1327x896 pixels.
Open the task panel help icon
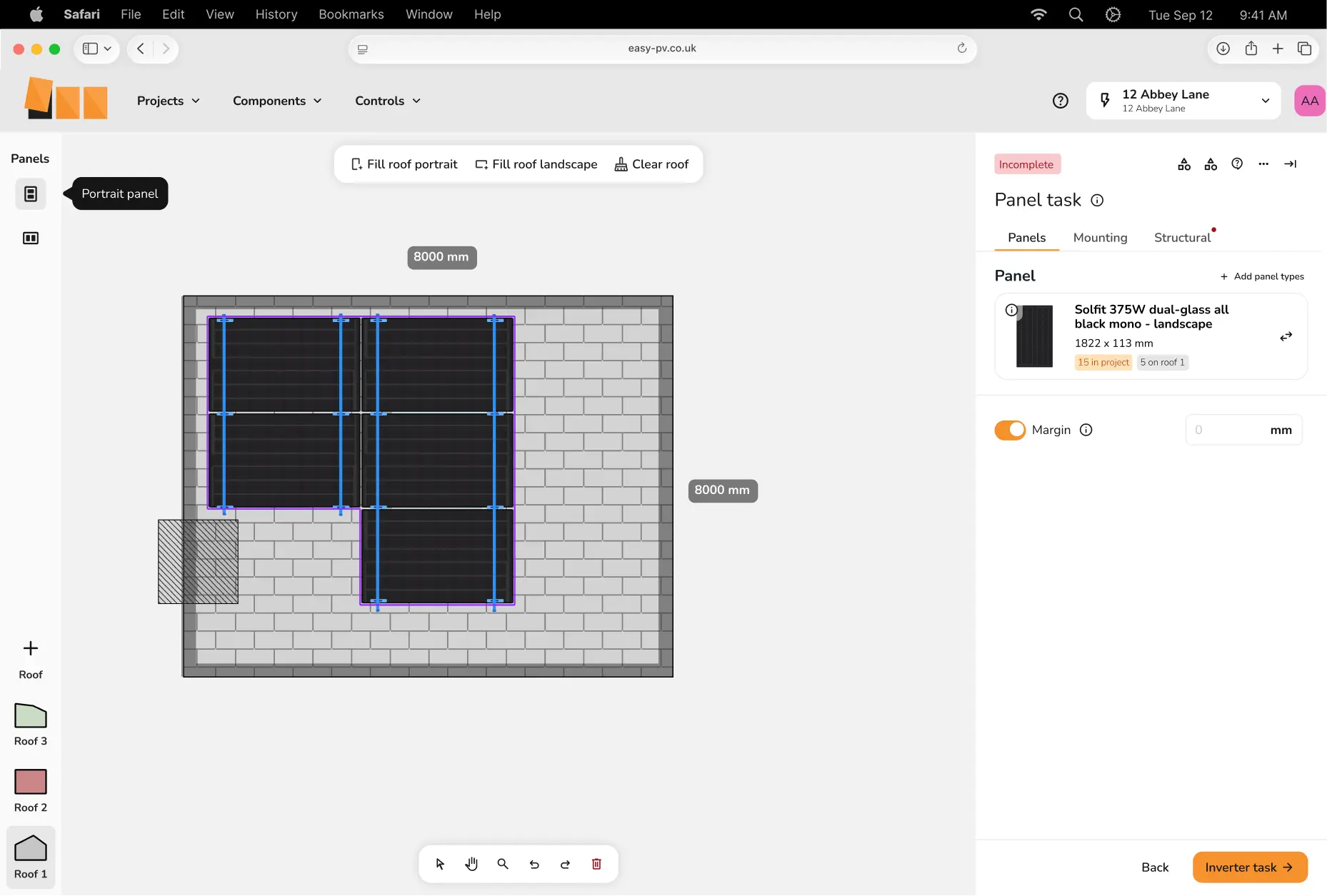pos(1237,163)
